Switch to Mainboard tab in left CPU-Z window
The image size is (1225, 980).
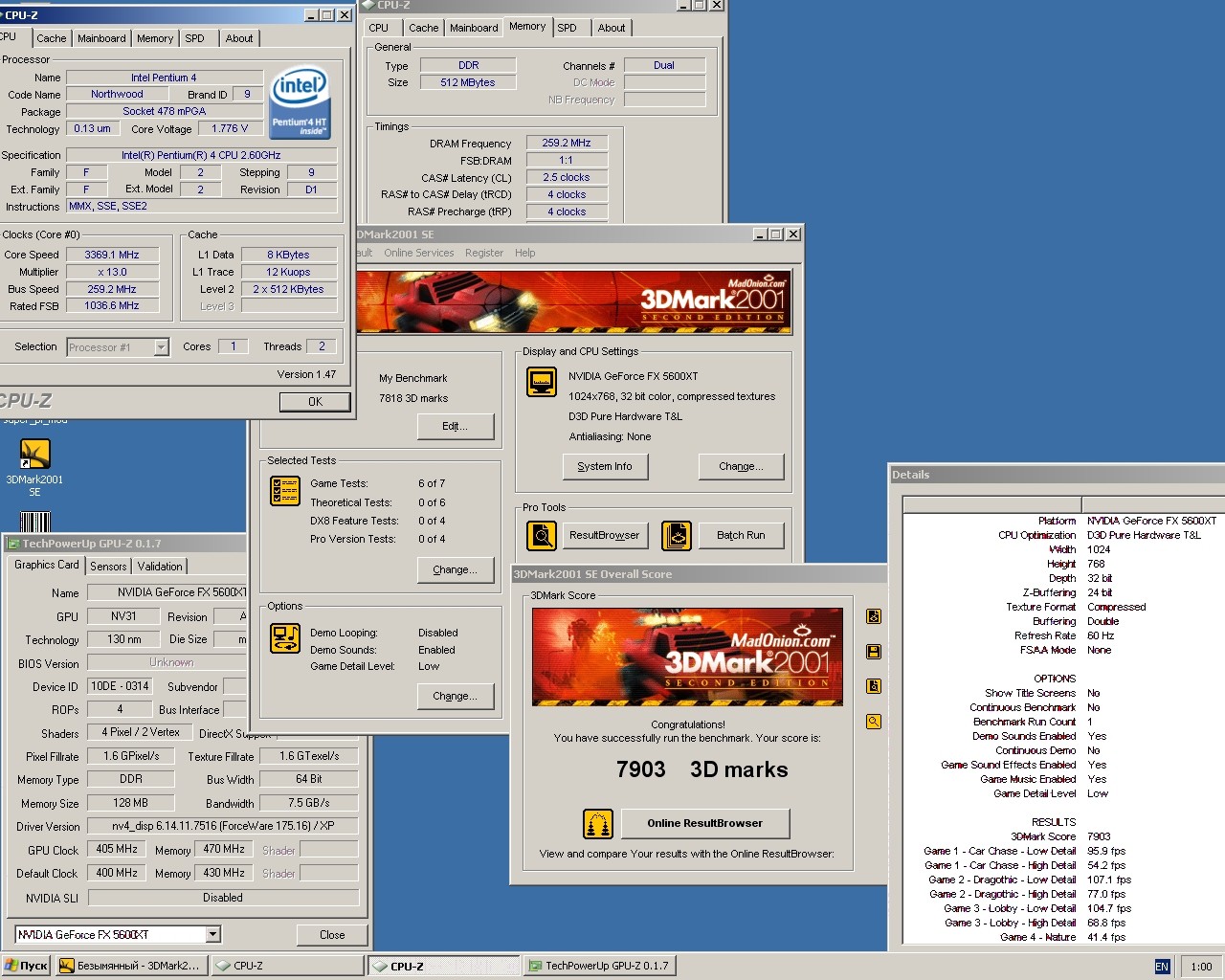(x=101, y=38)
